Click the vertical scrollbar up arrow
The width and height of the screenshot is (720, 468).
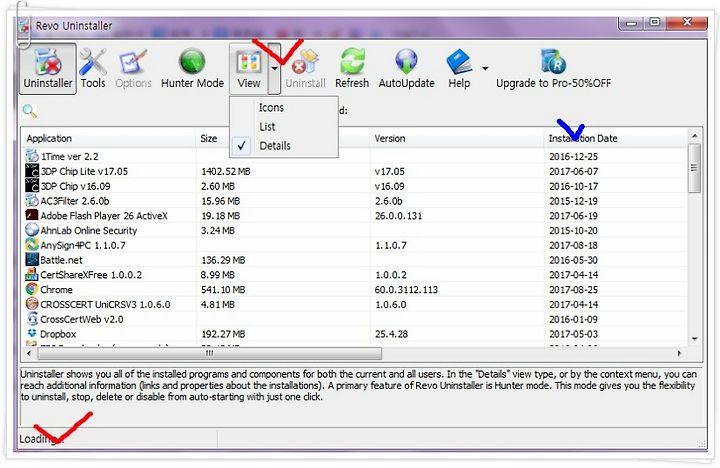tap(695, 136)
